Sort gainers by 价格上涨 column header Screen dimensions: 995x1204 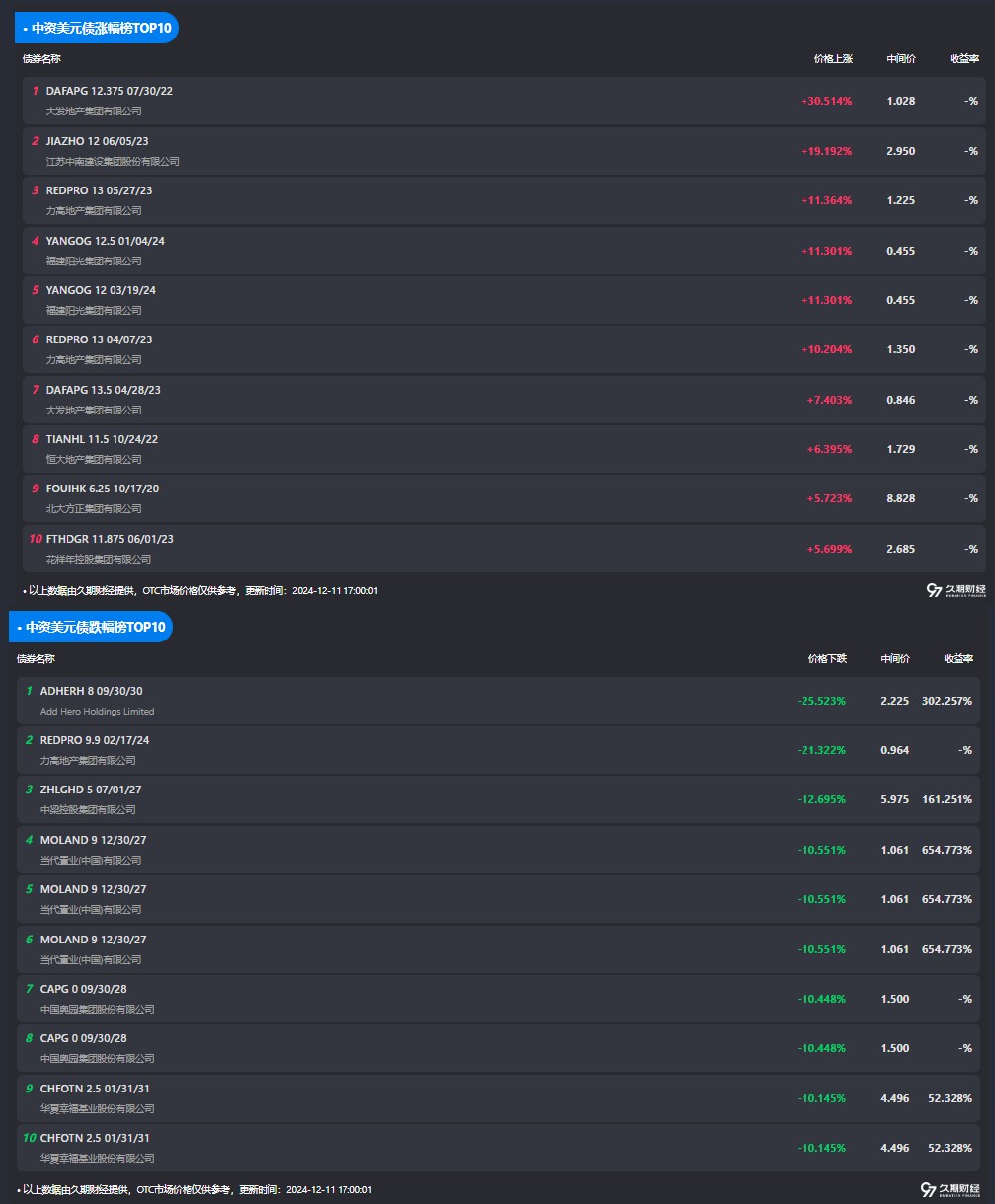[833, 59]
